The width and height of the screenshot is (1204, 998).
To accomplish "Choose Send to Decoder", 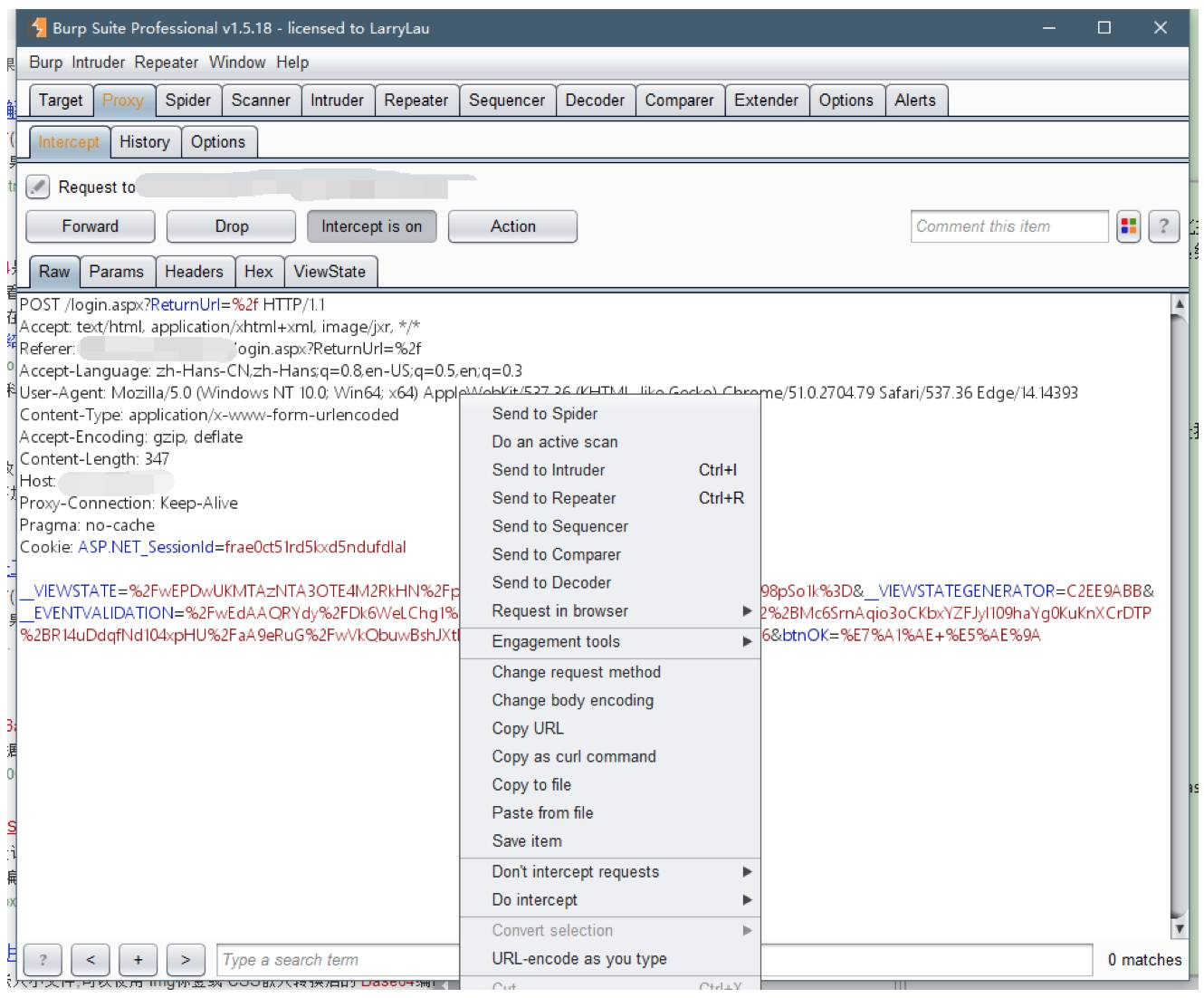I will pyautogui.click(x=610, y=581).
